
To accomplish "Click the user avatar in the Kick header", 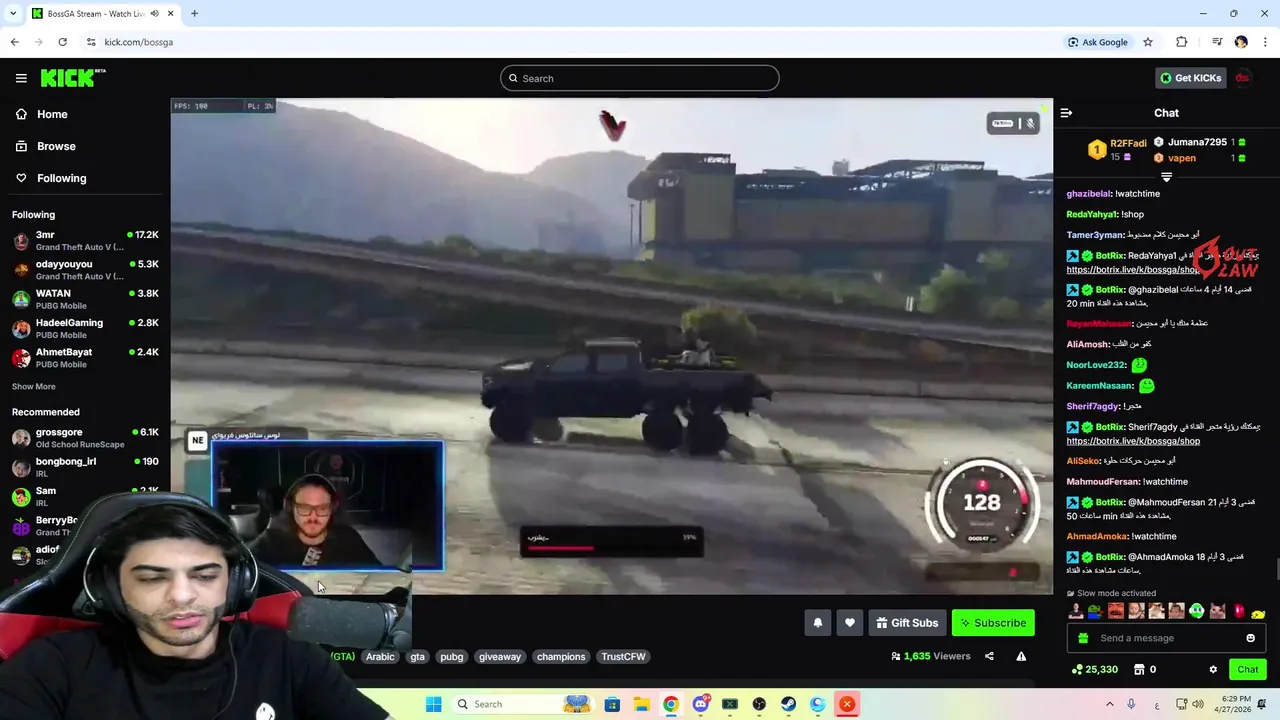I will [x=1242, y=78].
